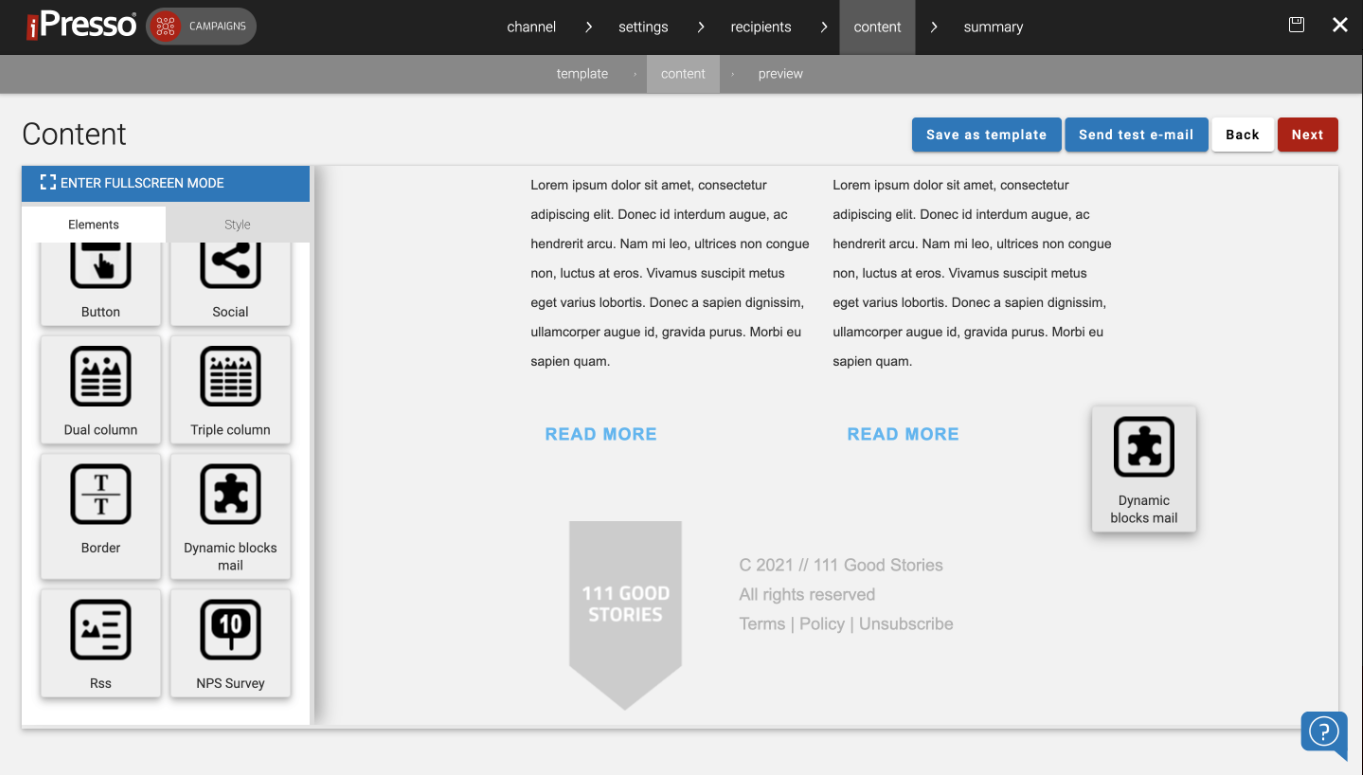
Task: Click arrow between channel and settings
Action: [x=588, y=27]
